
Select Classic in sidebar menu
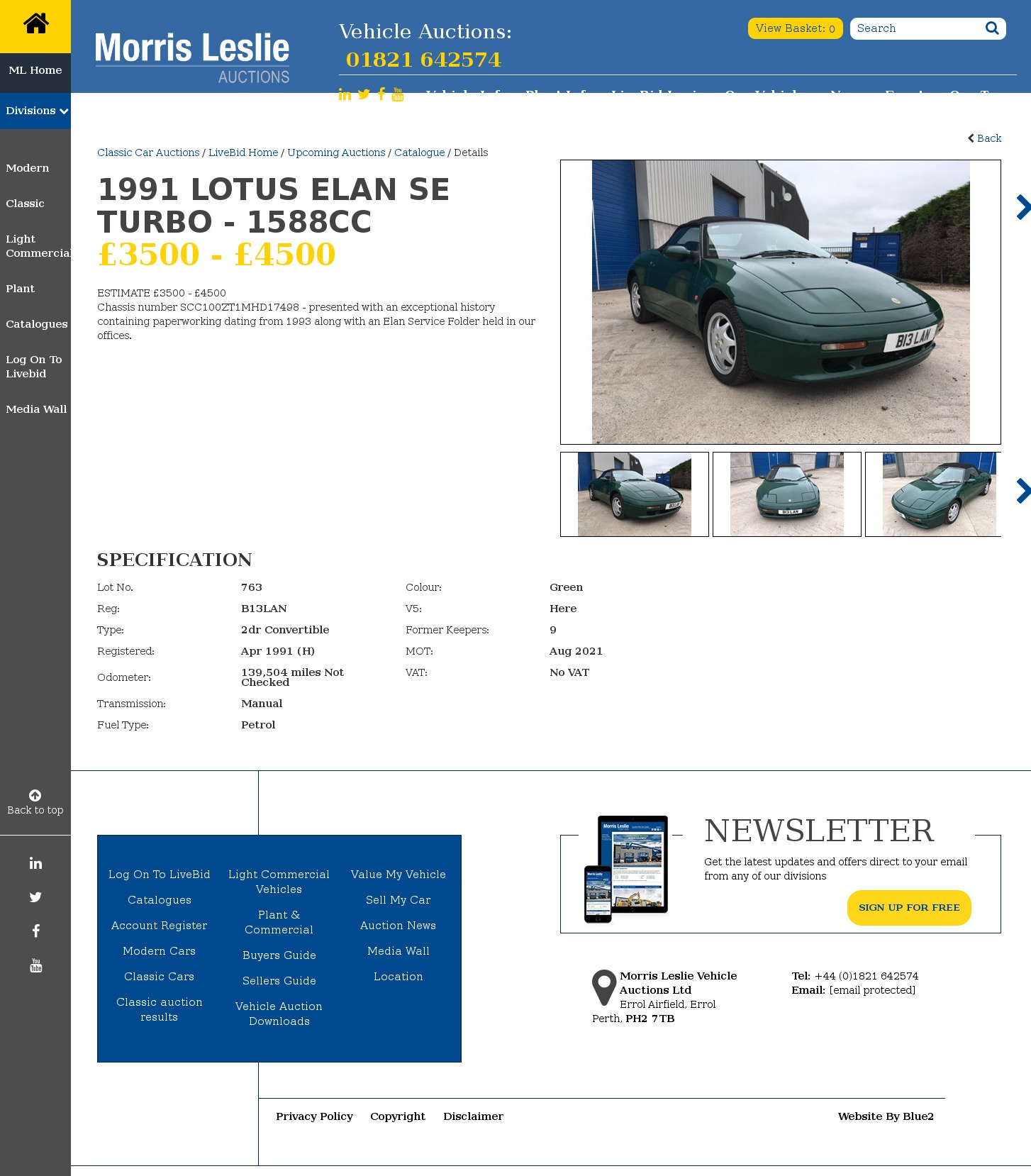tap(26, 204)
